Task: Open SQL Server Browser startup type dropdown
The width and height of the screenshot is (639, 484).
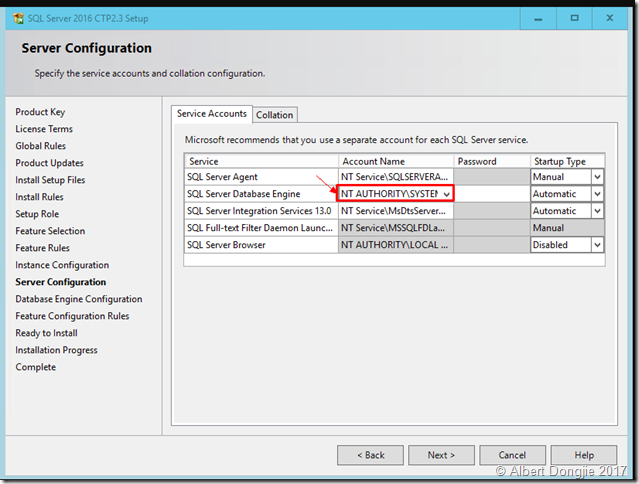Action: pyautogui.click(x=597, y=245)
